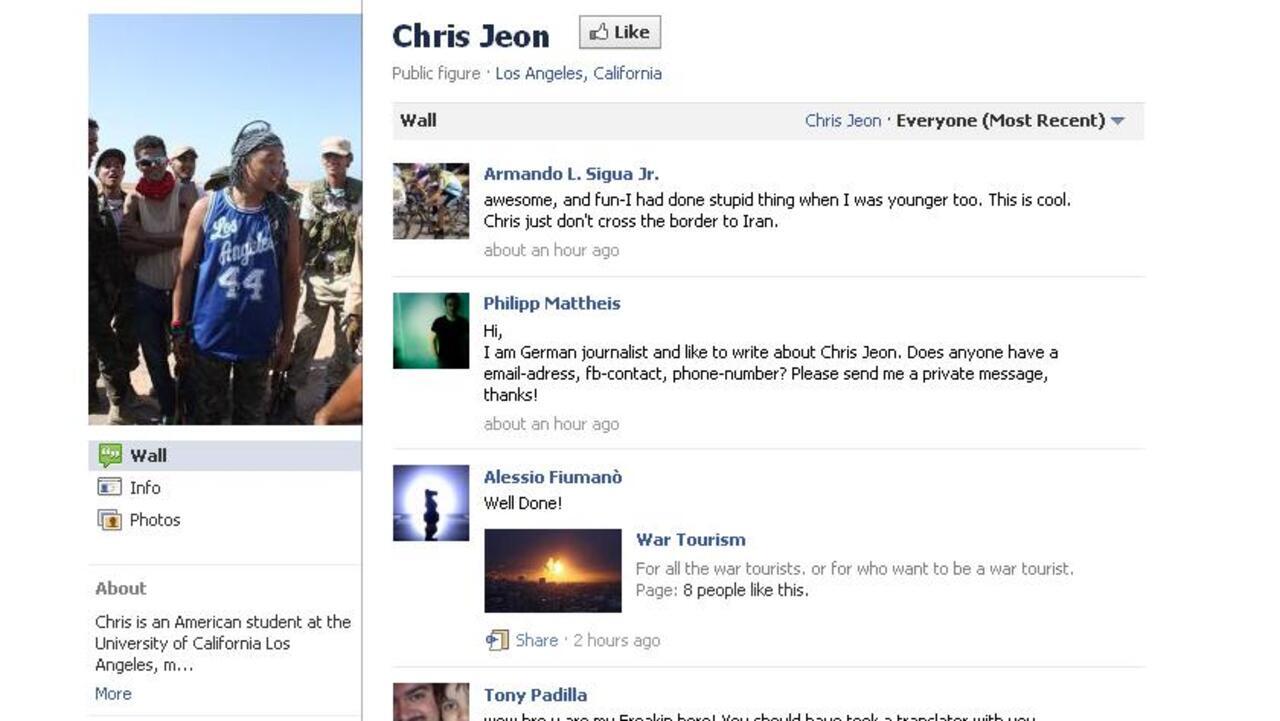This screenshot has height=721, width=1280.
Task: Click Philipp Mattheis's green avatar
Action: pos(431,331)
